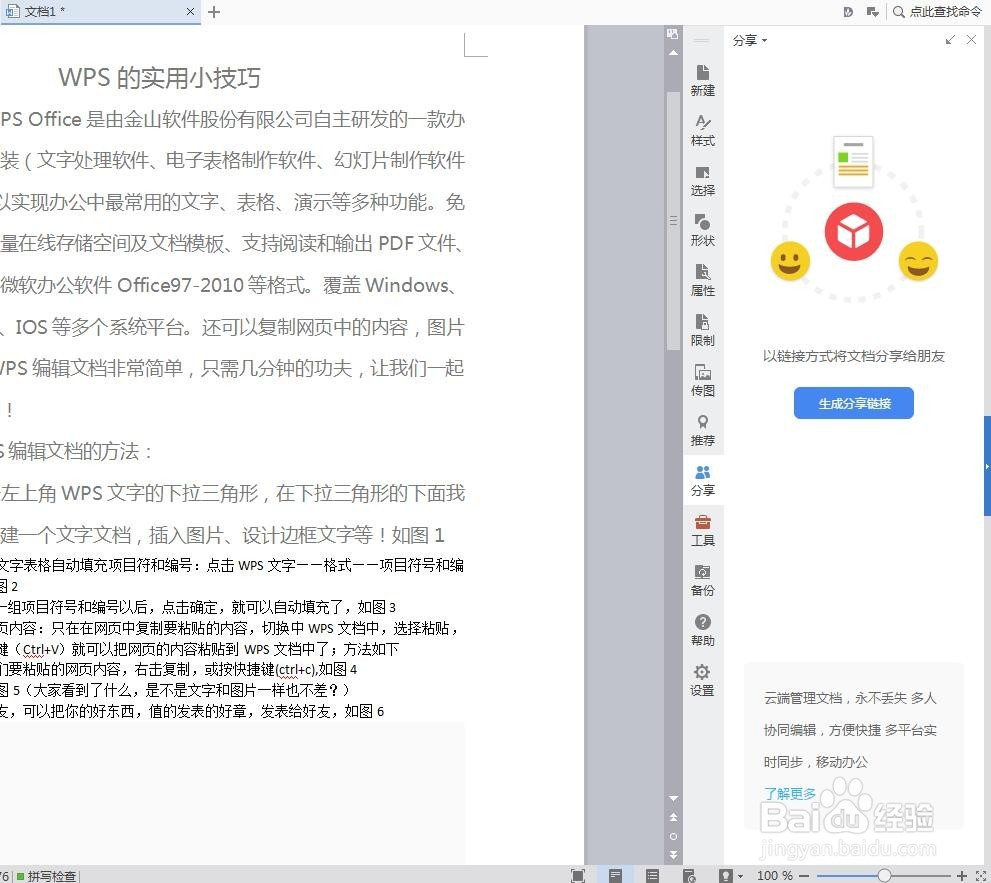
Task: Click the ruler toggle icon above scrollbar
Action: (x=673, y=33)
